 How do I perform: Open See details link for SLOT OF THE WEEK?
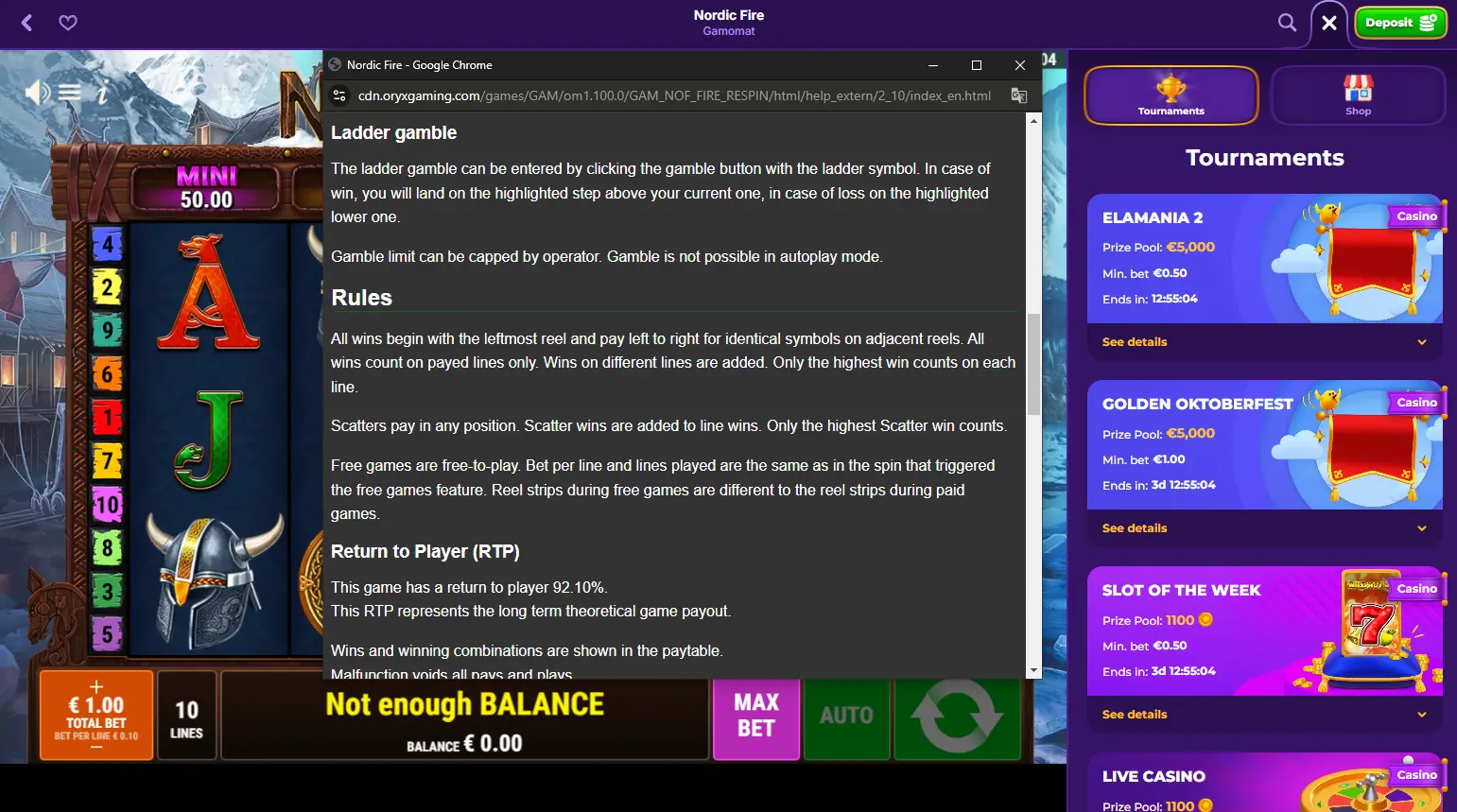(1135, 715)
